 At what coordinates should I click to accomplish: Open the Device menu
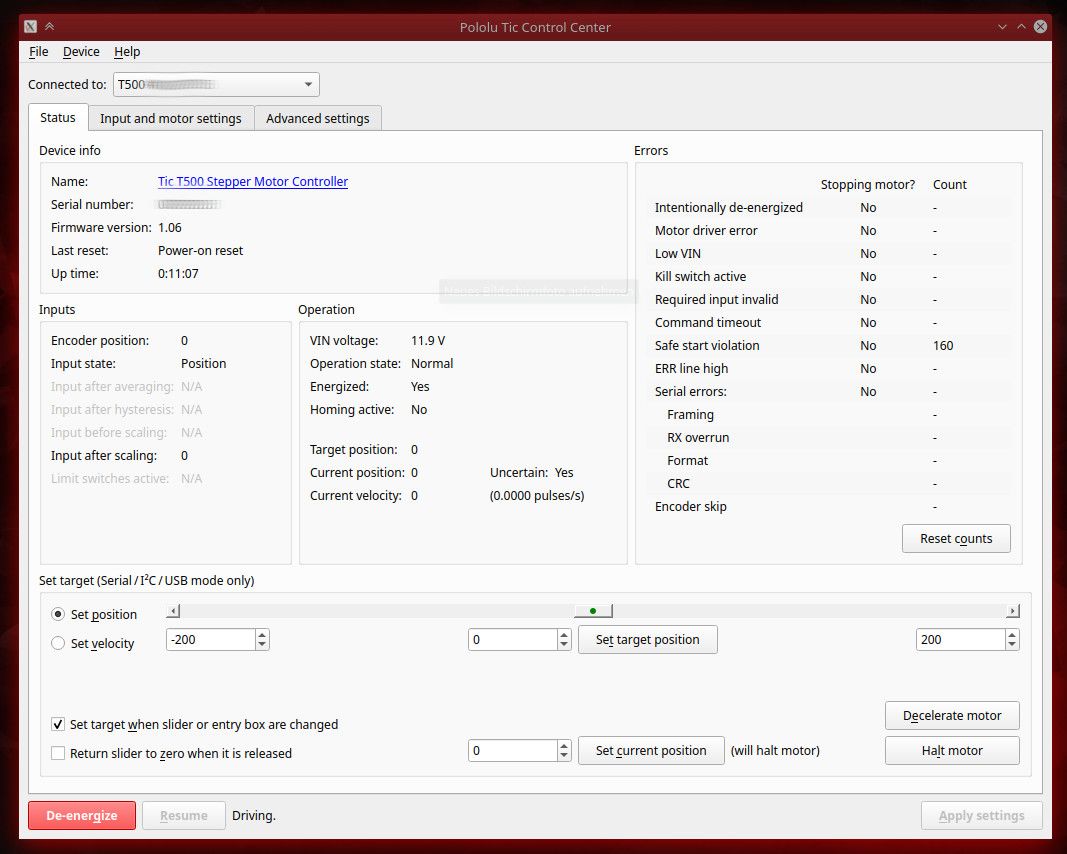(81, 51)
